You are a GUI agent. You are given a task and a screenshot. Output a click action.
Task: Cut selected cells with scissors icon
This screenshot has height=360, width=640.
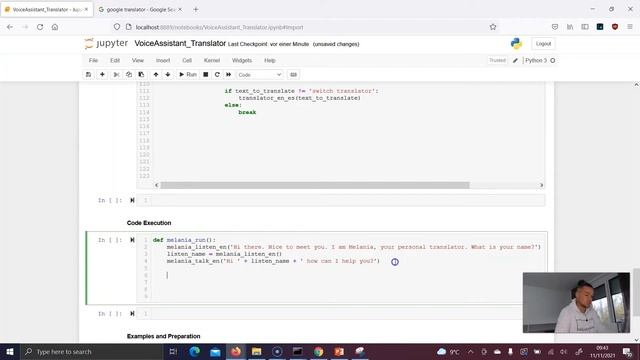coord(116,75)
